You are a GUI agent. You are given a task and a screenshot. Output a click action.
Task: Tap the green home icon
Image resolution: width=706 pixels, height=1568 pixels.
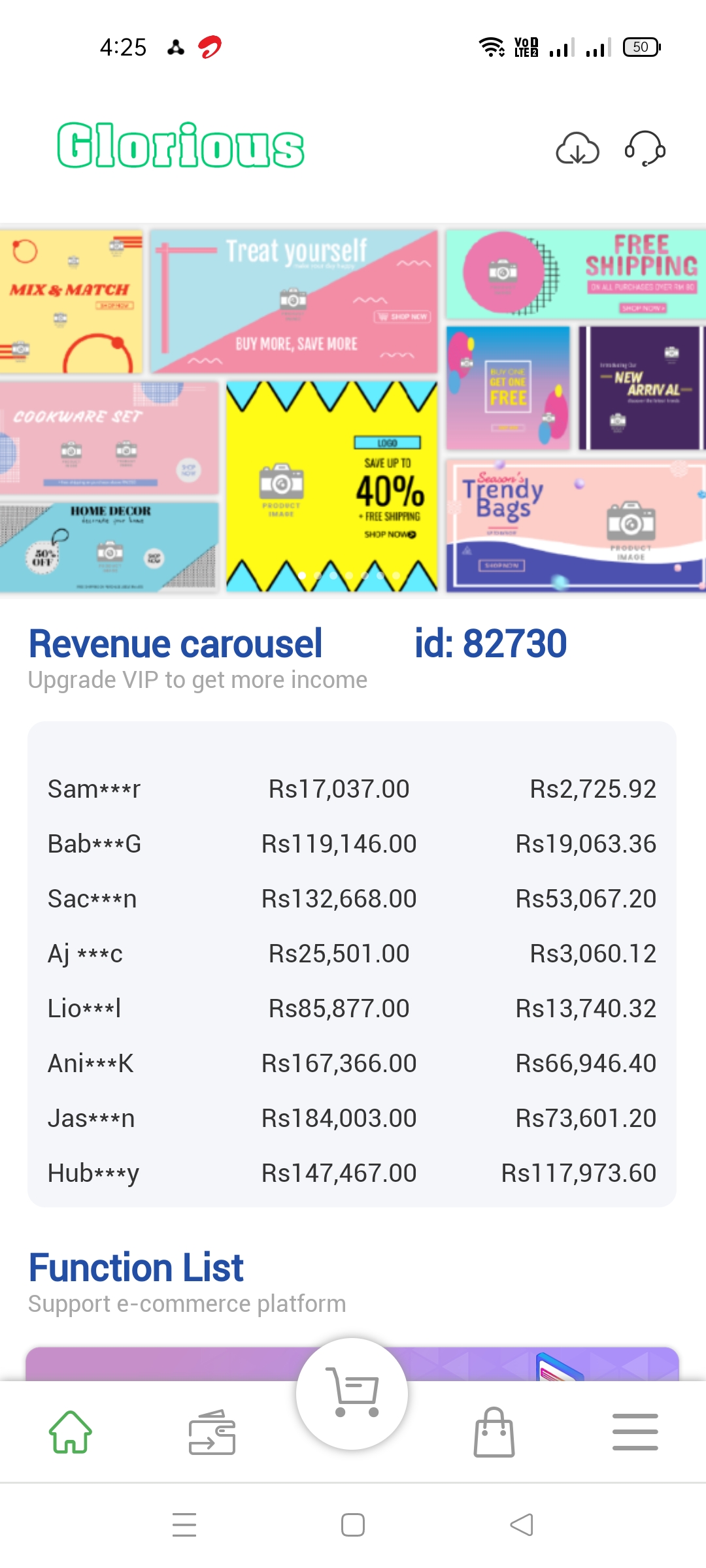pos(71,1432)
